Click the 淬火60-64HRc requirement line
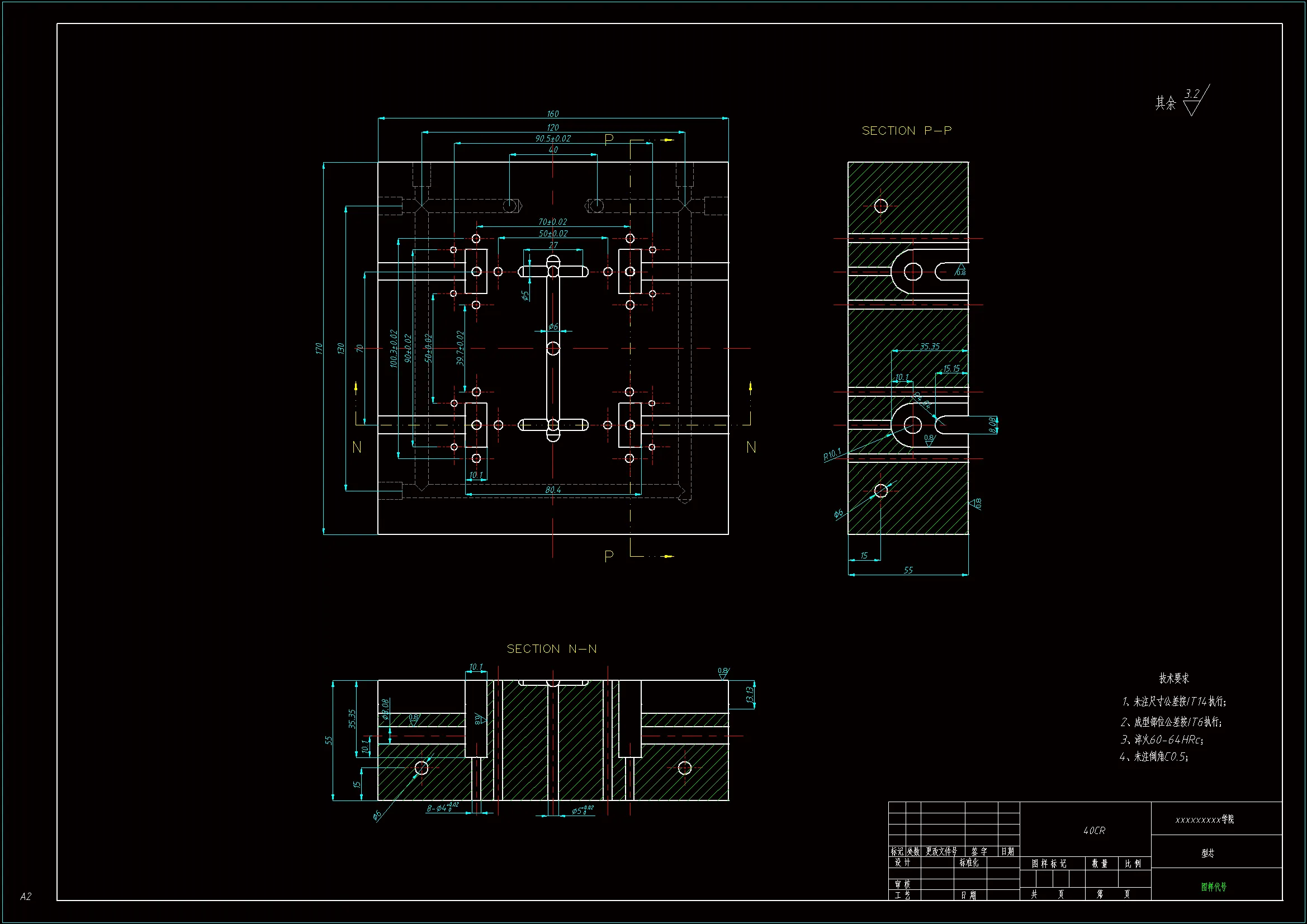Image resolution: width=1307 pixels, height=924 pixels. [x=1161, y=740]
